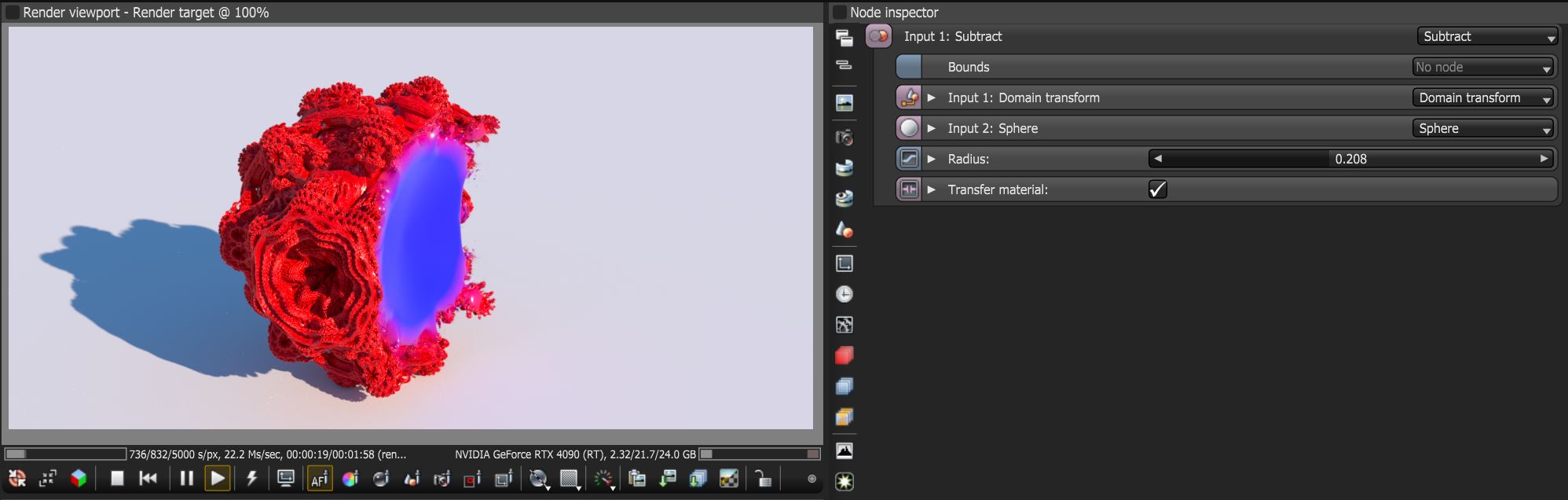Screen dimensions: 1568x500
Task: Select the render region picker icon
Action: [x=472, y=479]
